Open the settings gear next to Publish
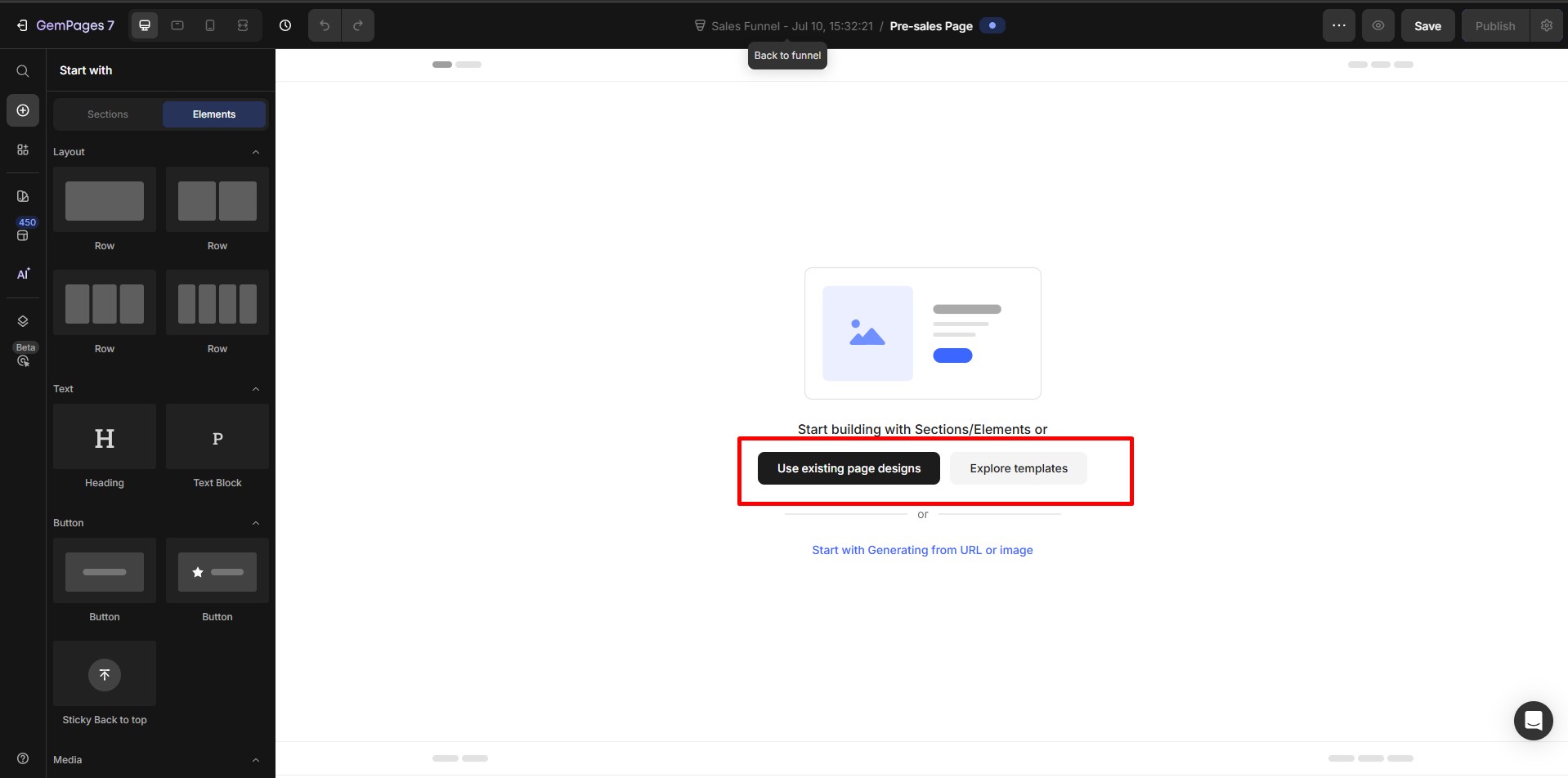Image resolution: width=1568 pixels, height=778 pixels. pyautogui.click(x=1546, y=26)
